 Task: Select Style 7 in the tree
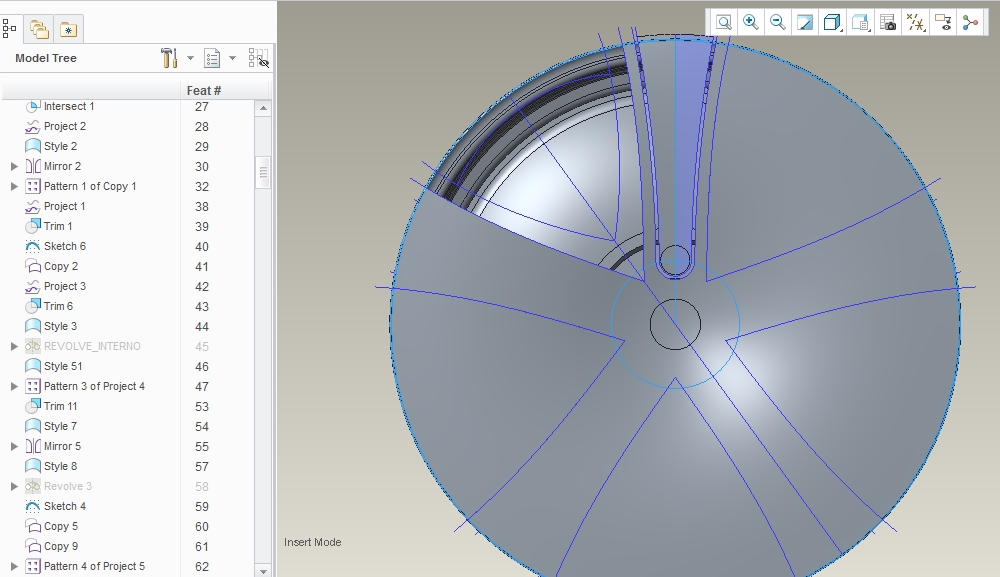point(60,426)
